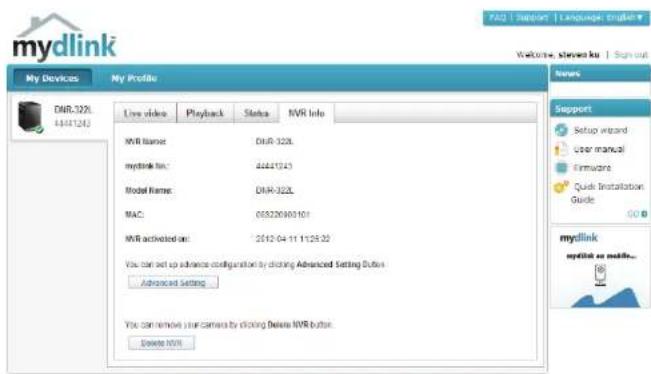Viewport: 651px width, 374px height.
Task: Open the Live video tab
Action: 145,113
